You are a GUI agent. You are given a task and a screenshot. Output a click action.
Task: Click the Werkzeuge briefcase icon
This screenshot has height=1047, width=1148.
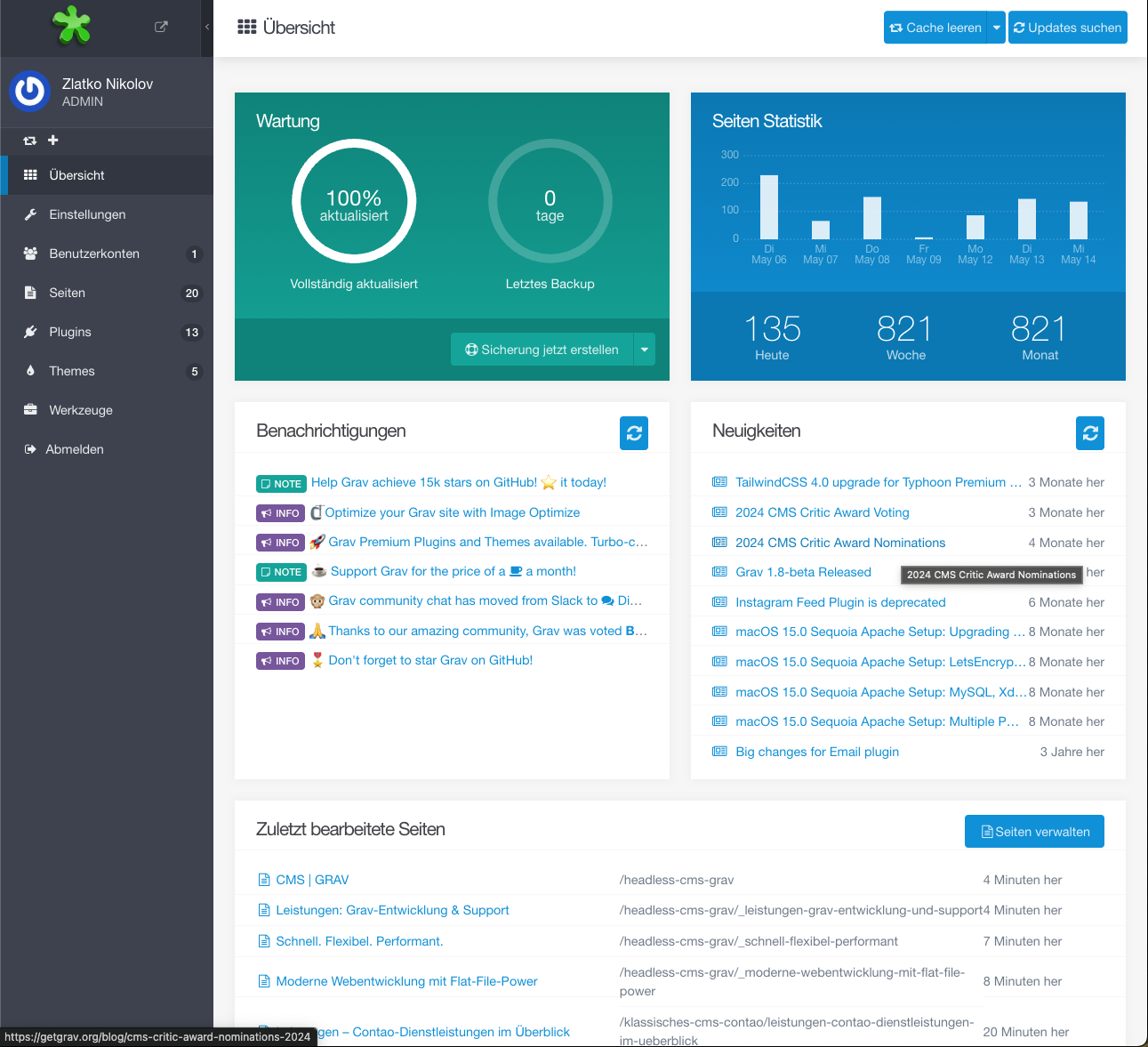tap(30, 410)
